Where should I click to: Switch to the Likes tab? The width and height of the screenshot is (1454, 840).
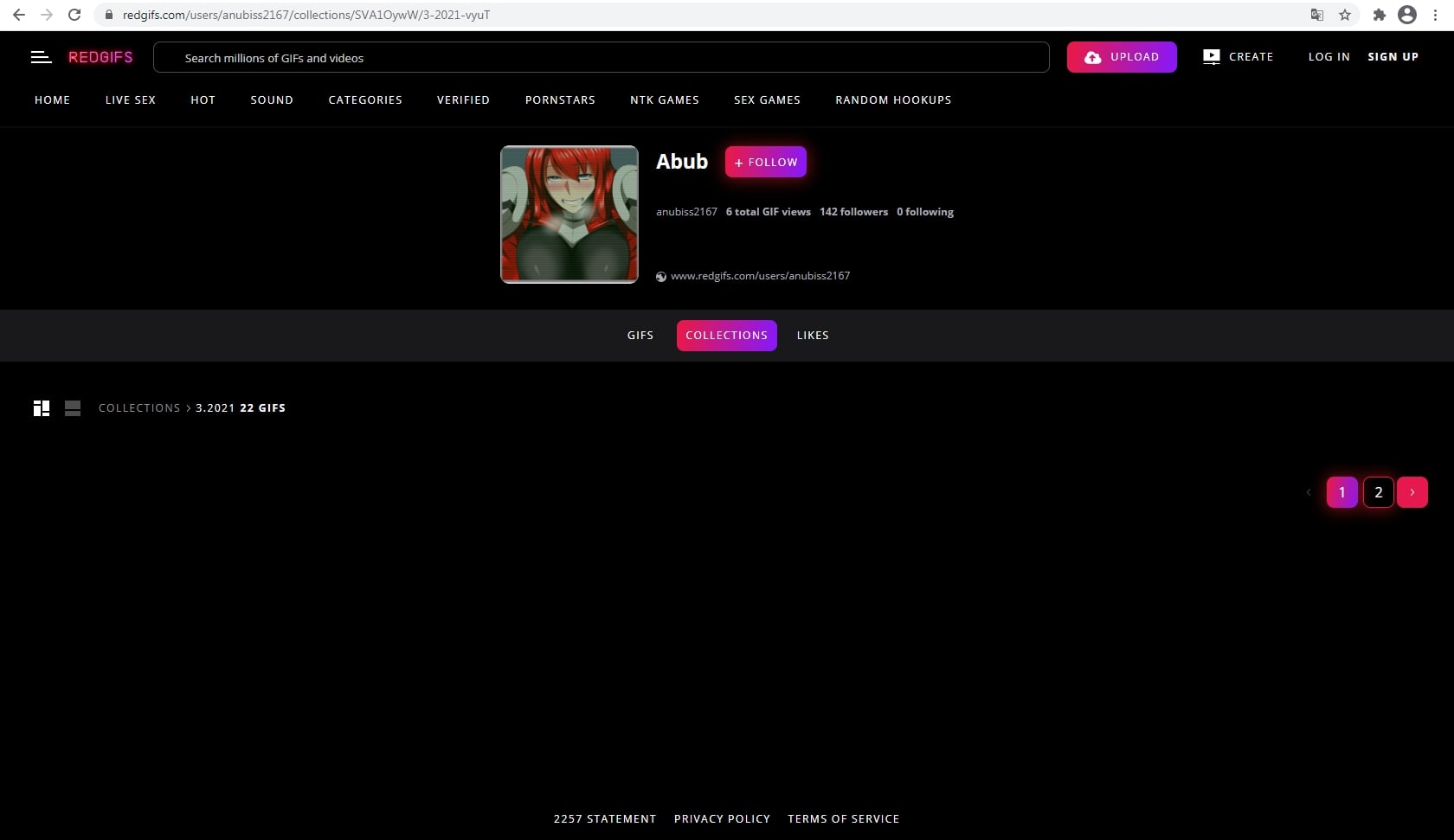(813, 336)
